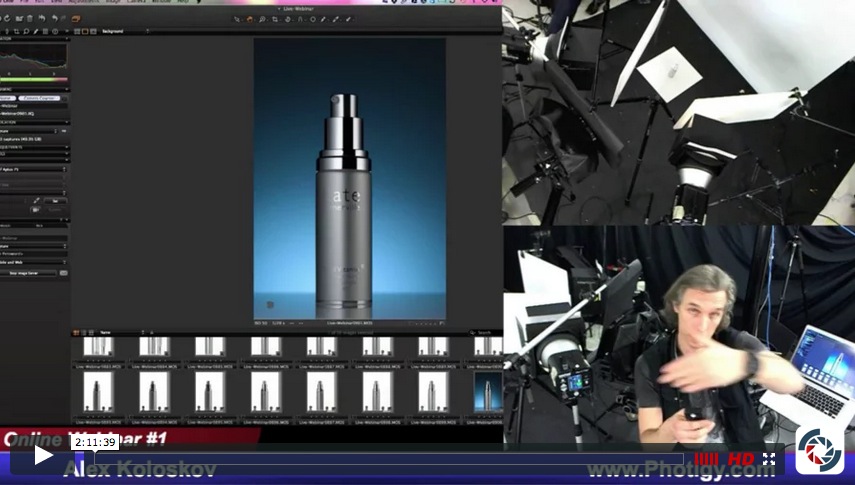This screenshot has width=855, height=485.
Task: Click the rotate arrow icon at toolbar start
Action: [7, 19]
